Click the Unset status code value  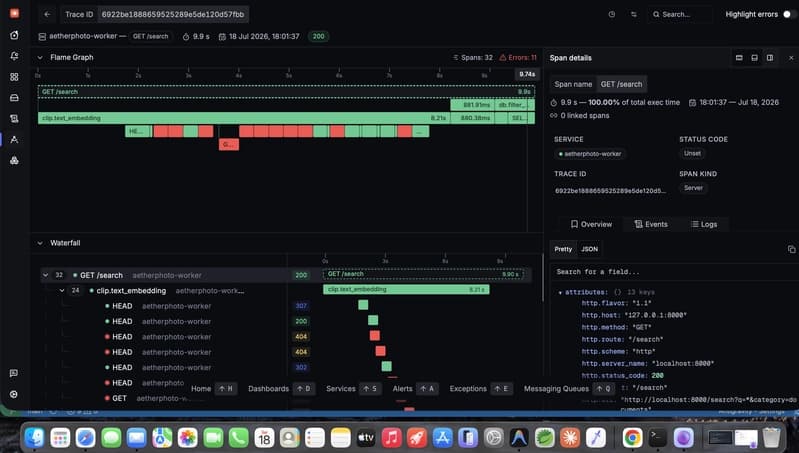coord(693,153)
